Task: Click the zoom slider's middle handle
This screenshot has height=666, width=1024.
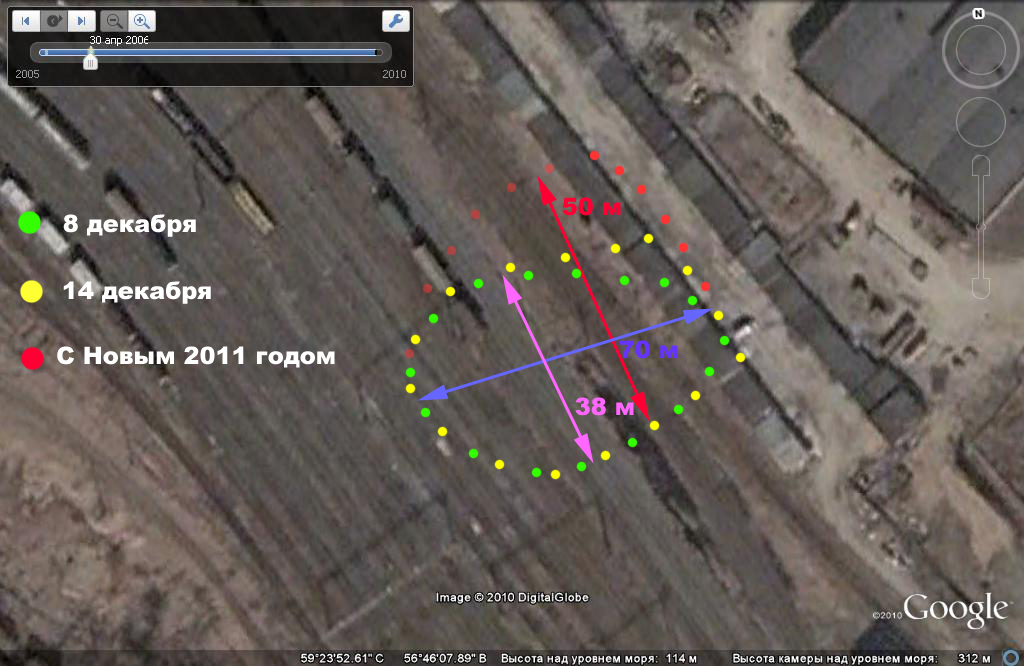Action: [981, 227]
